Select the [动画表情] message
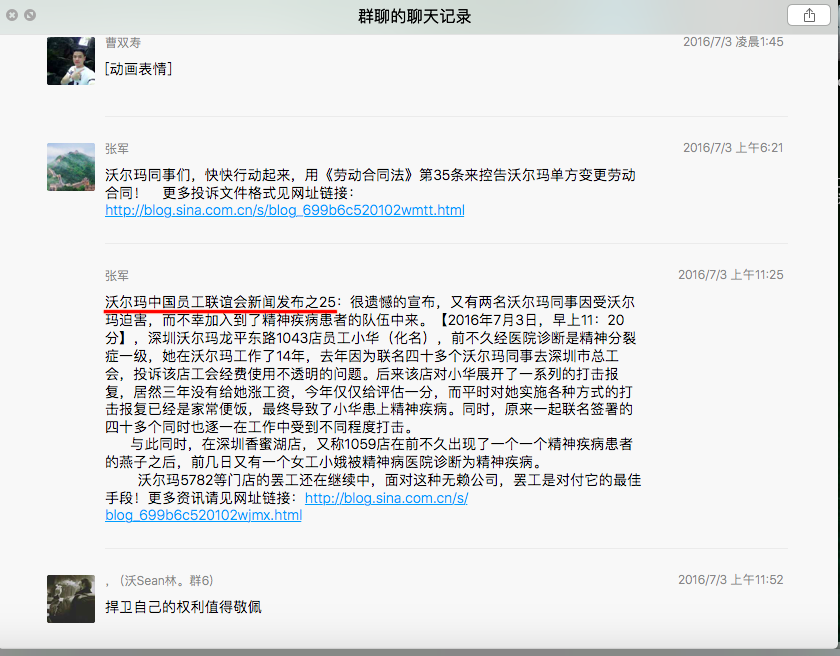840x656 pixels. click(138, 69)
